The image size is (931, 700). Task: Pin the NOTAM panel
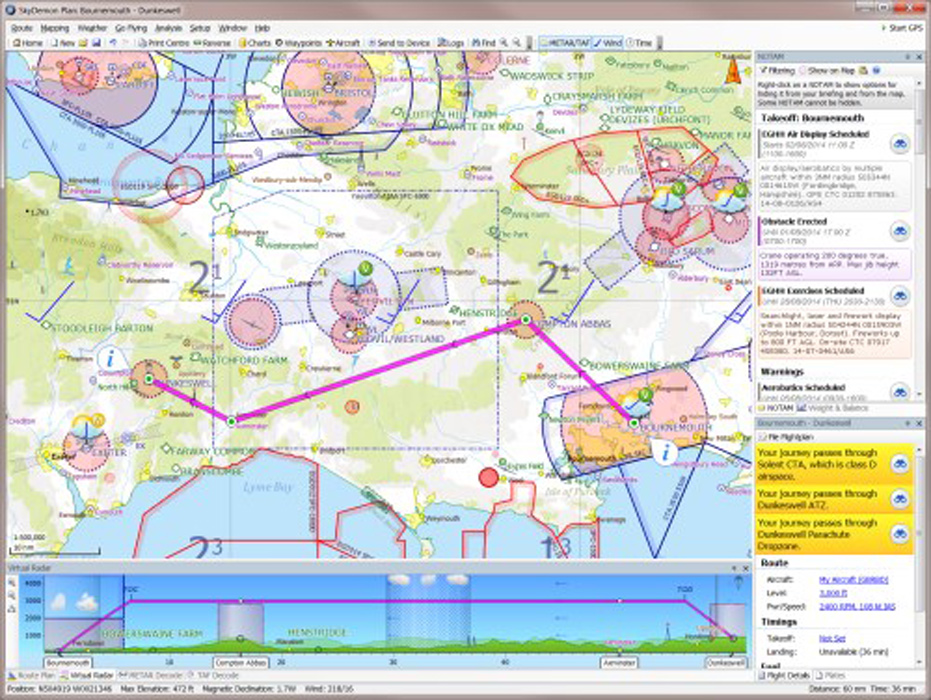(x=908, y=56)
